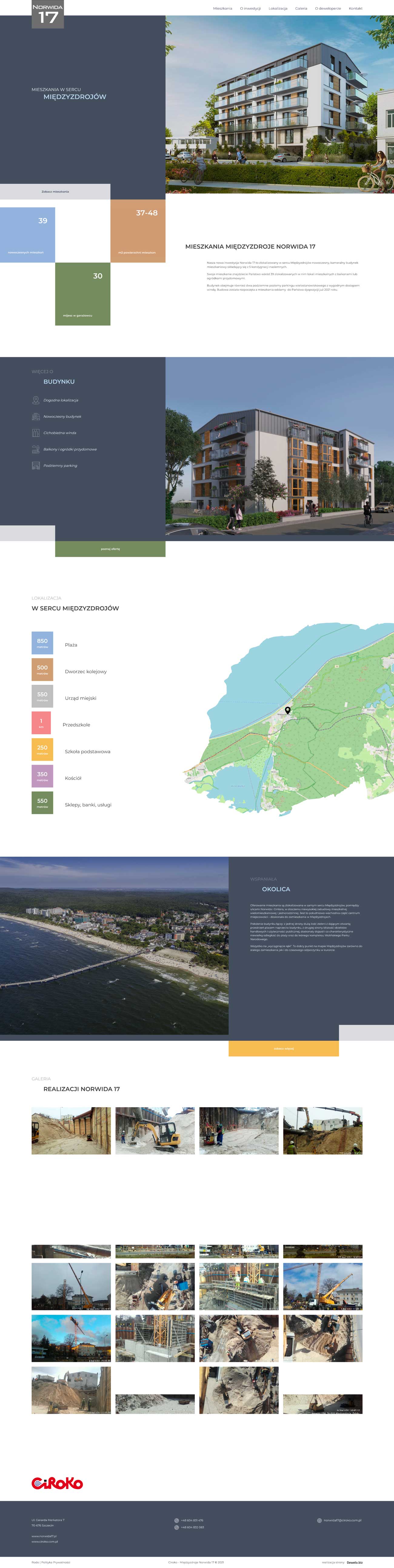Viewport: 394px width, 1568px height.
Task: Go to Galeria in the top navigation
Action: click(301, 8)
